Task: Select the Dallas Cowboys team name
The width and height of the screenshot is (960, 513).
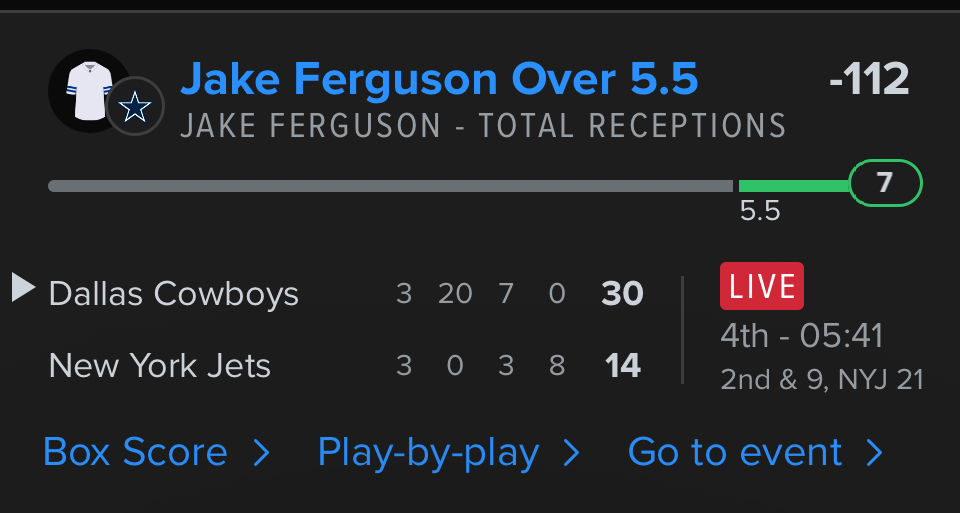Action: click(x=174, y=294)
